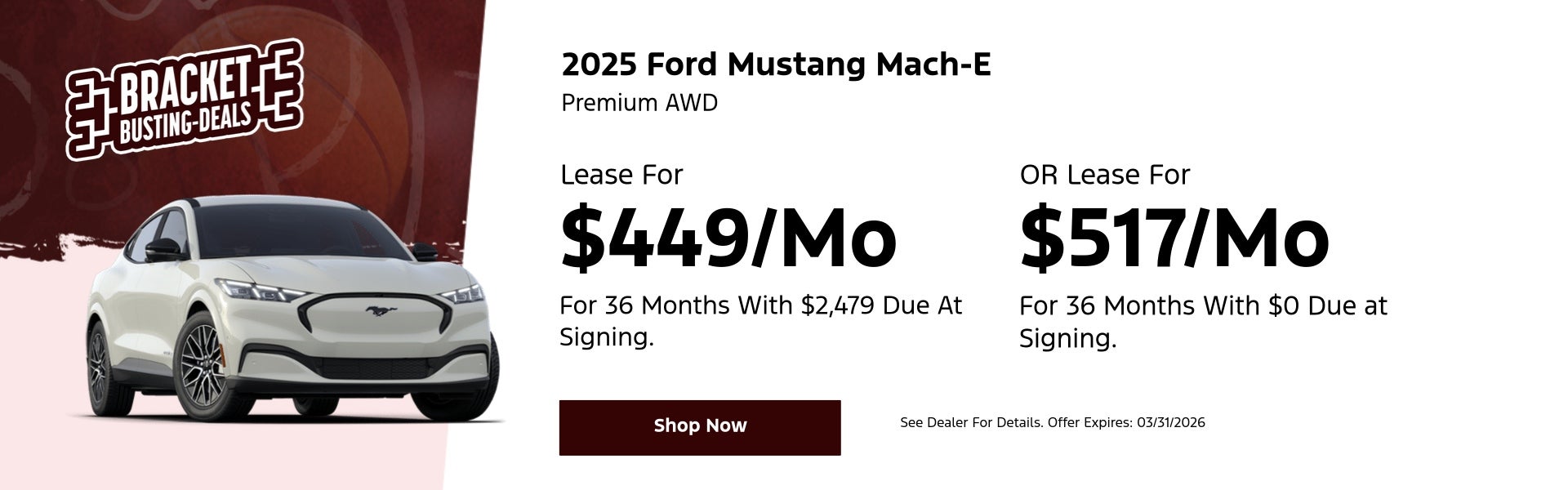Open the 2025 Ford Mustang Mach-E heading
1568x490 pixels.
776,65
